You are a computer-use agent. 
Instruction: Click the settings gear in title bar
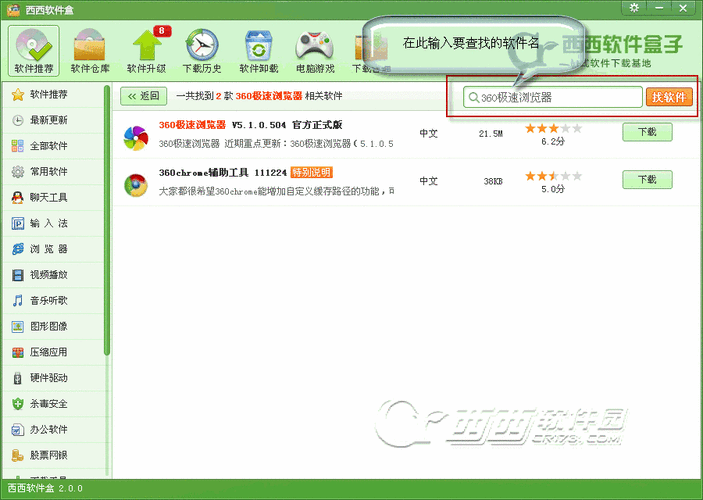coord(634,8)
